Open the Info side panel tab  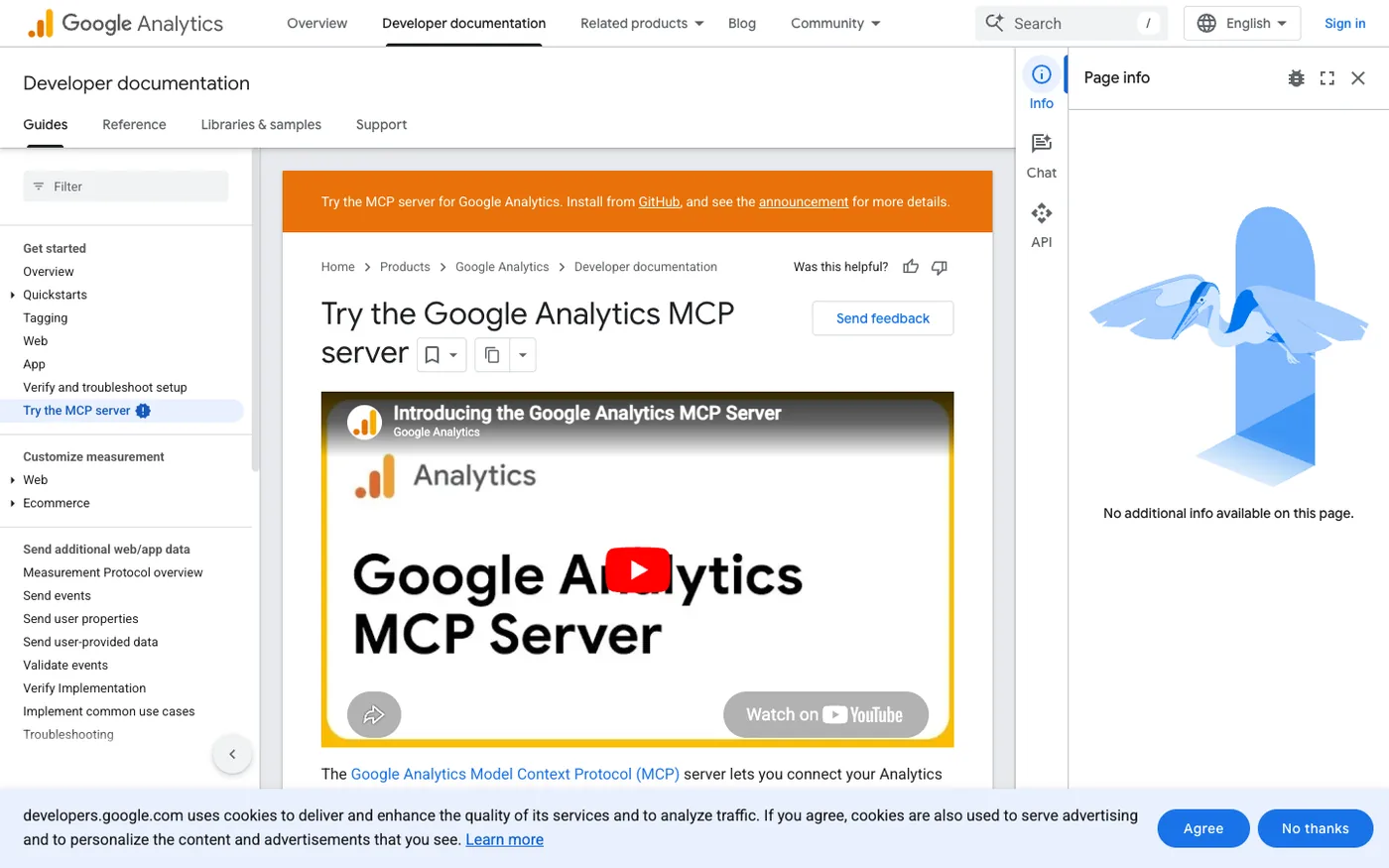point(1041,87)
